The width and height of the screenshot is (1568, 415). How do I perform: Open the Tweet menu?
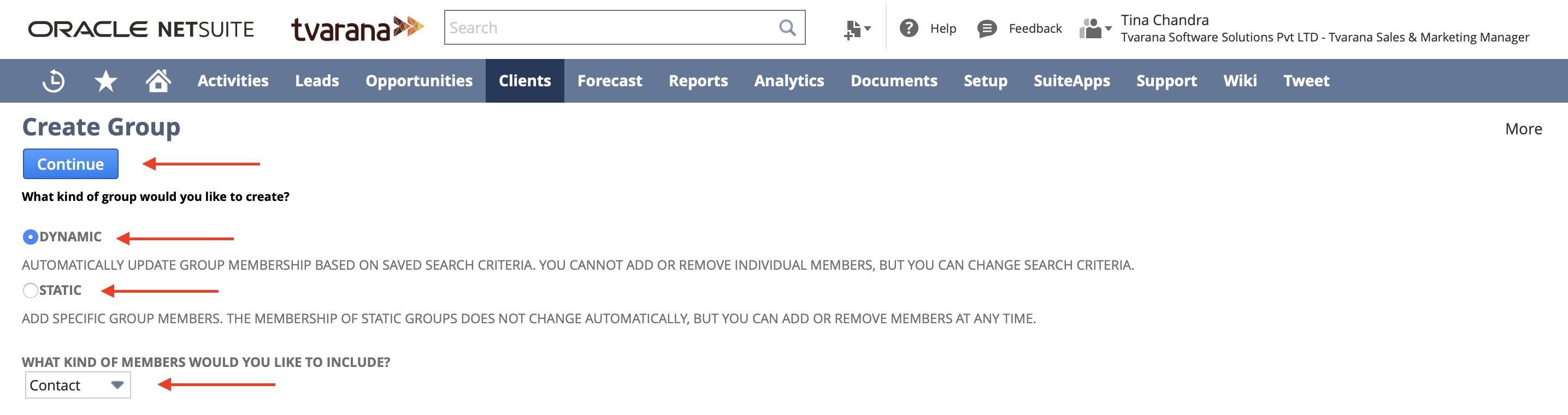point(1306,81)
